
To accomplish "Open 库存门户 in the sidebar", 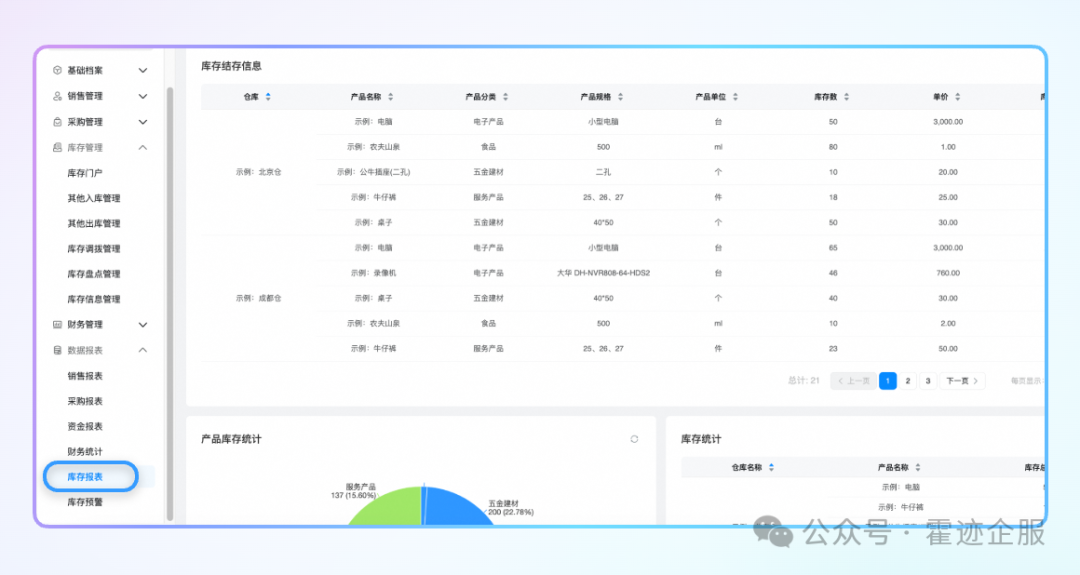I will coord(85,173).
